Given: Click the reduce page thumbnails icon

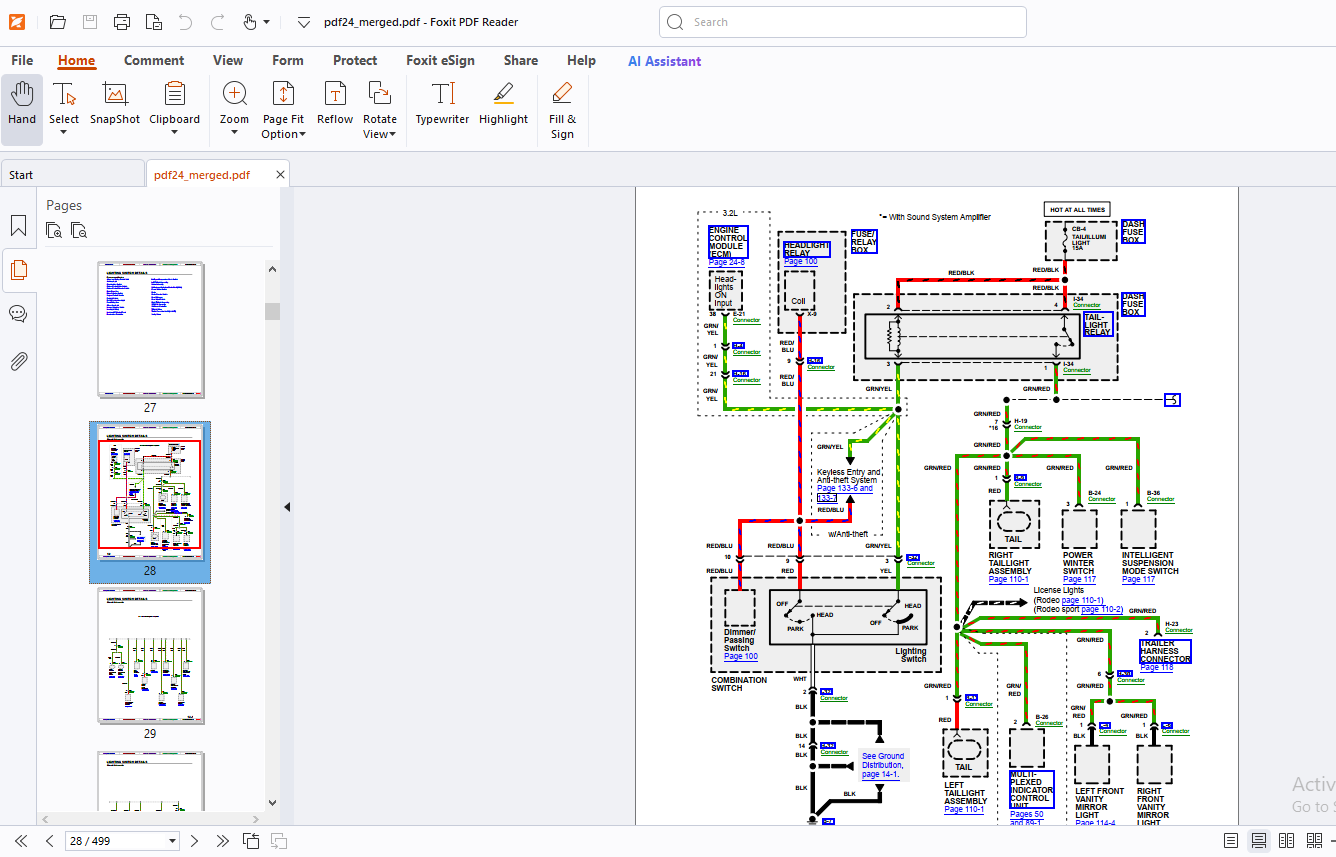Looking at the screenshot, I should (x=79, y=231).
